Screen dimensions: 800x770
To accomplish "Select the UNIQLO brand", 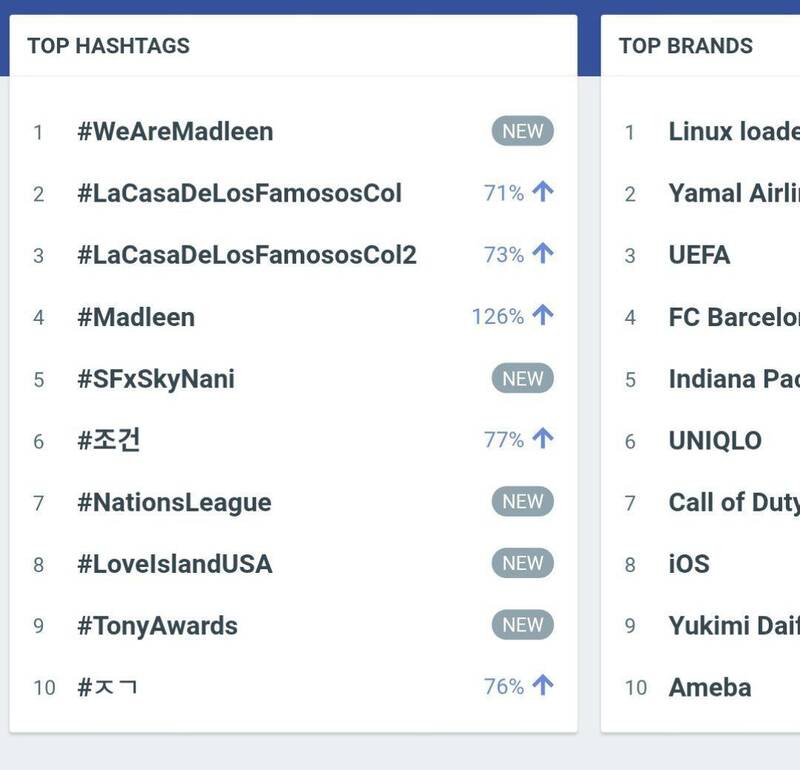I will pos(715,441).
